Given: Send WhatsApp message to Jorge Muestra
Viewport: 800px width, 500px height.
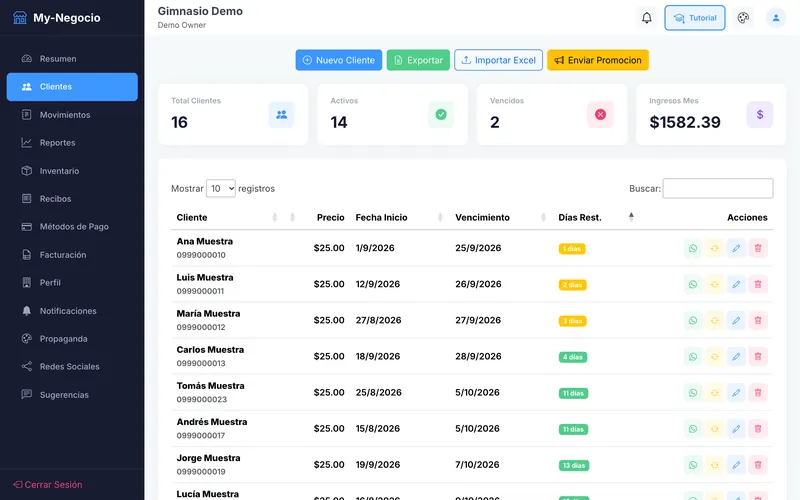Looking at the screenshot, I should (693, 465).
